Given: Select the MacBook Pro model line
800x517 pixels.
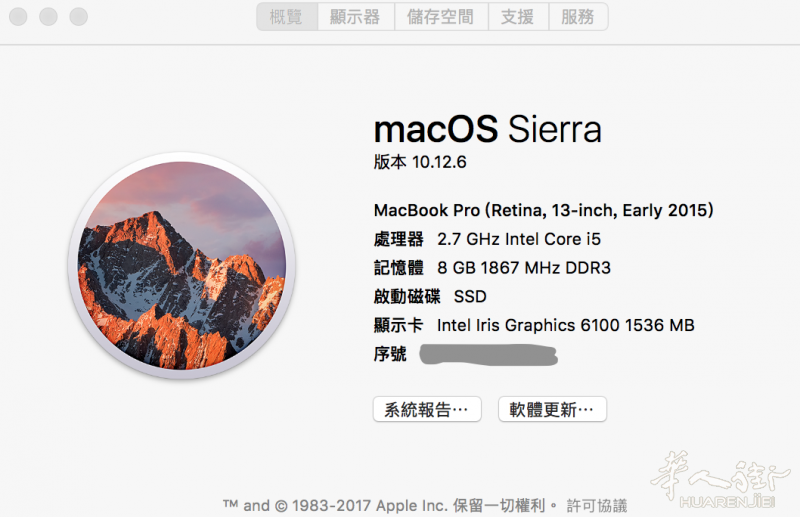Looking at the screenshot, I should [543, 210].
